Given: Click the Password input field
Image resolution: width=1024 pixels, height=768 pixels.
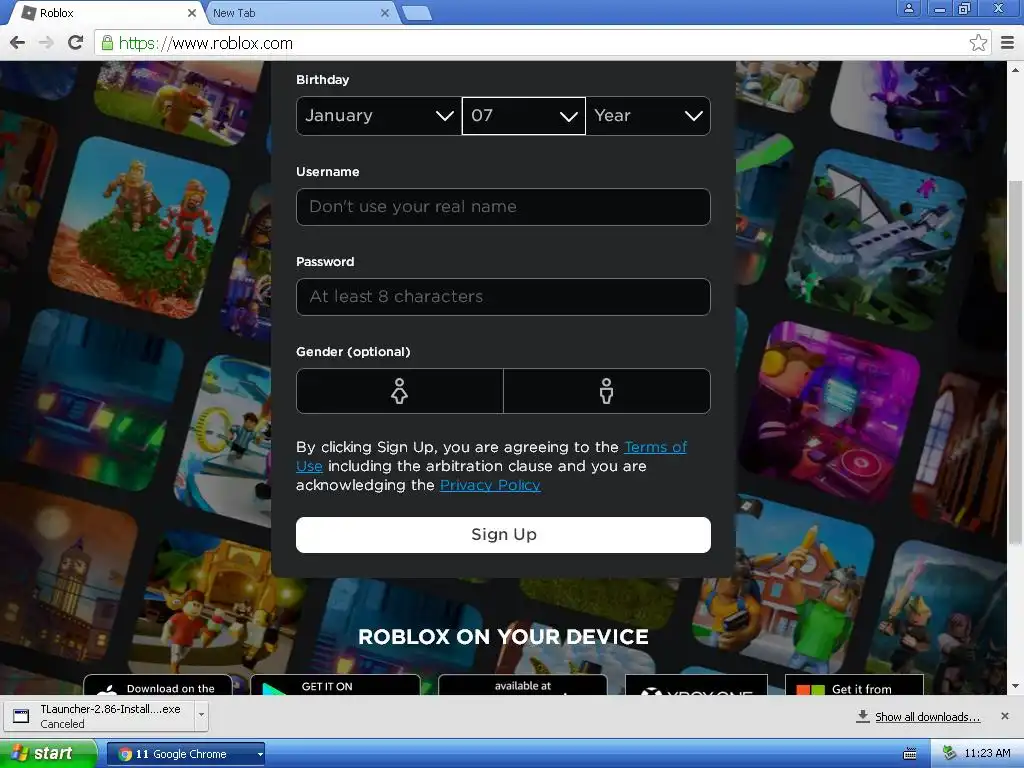Looking at the screenshot, I should (x=503, y=297).
